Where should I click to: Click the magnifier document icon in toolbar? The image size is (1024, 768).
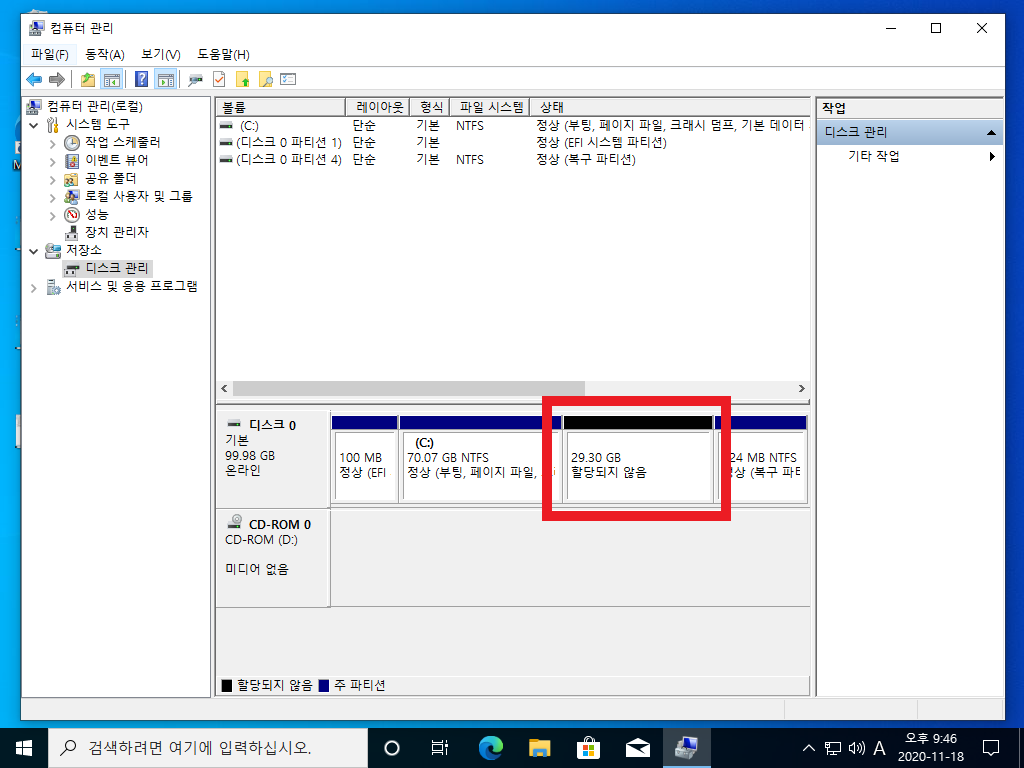pos(265,80)
